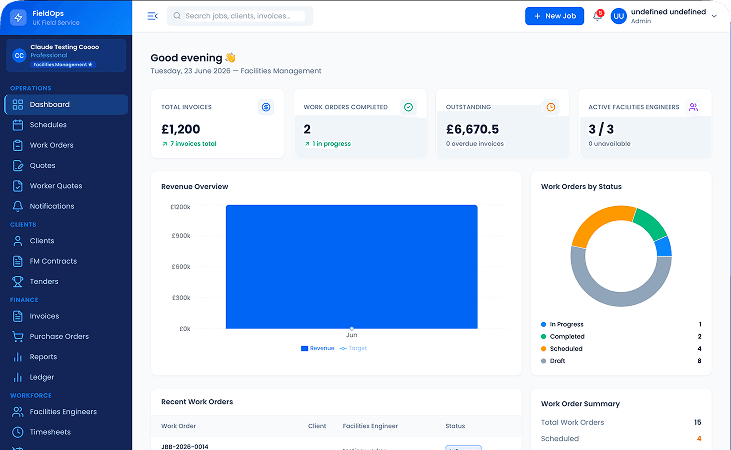
Task: Click the Purchase Orders cart icon
Action: (x=18, y=337)
